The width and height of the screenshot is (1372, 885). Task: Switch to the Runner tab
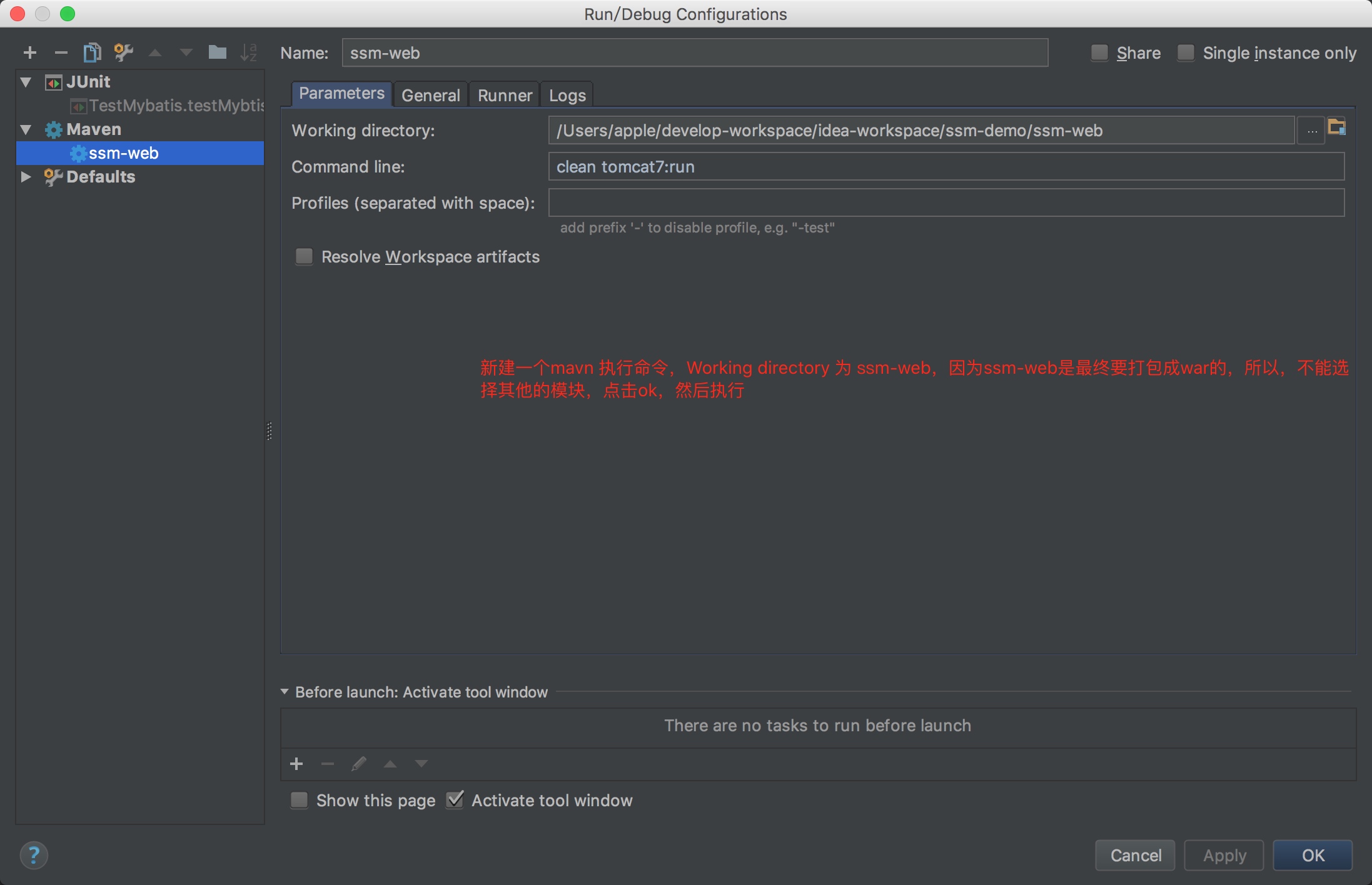point(505,94)
